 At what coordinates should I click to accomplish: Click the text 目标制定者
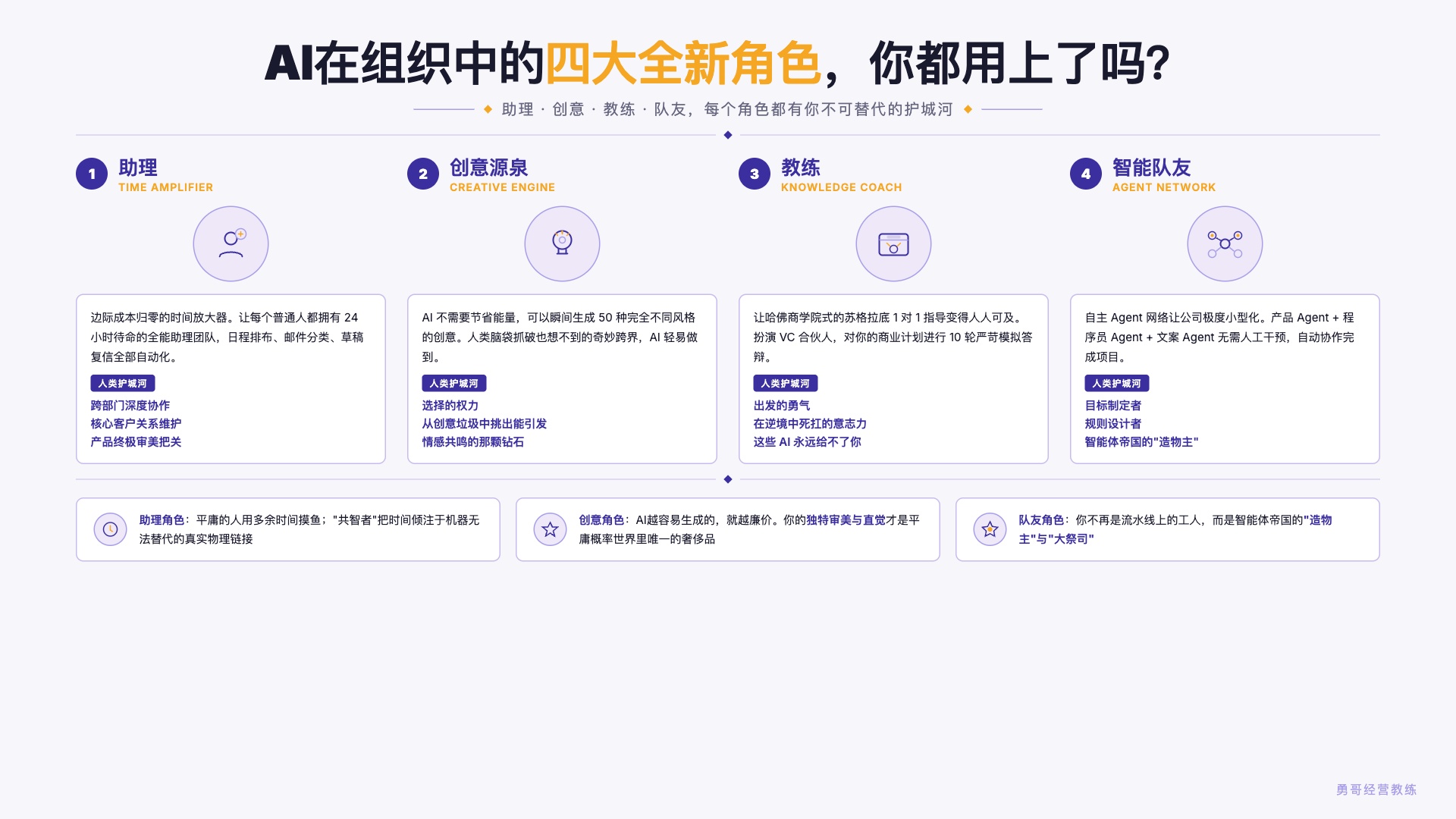pyautogui.click(x=1113, y=406)
